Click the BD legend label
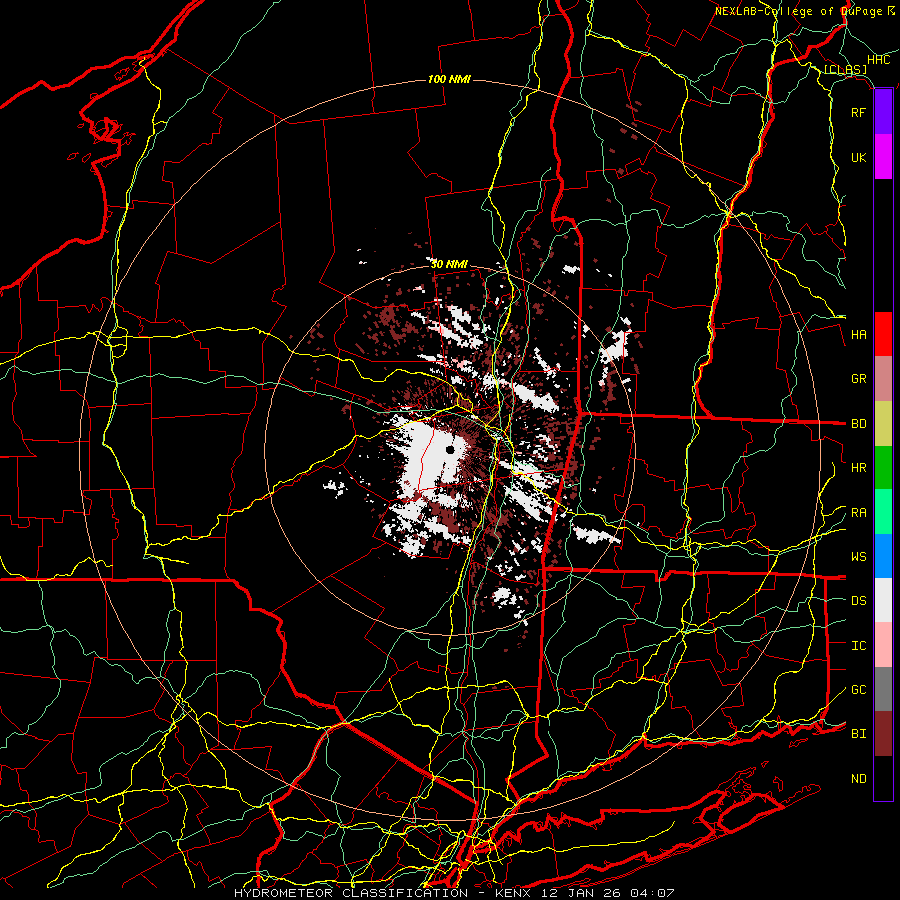 pos(859,424)
